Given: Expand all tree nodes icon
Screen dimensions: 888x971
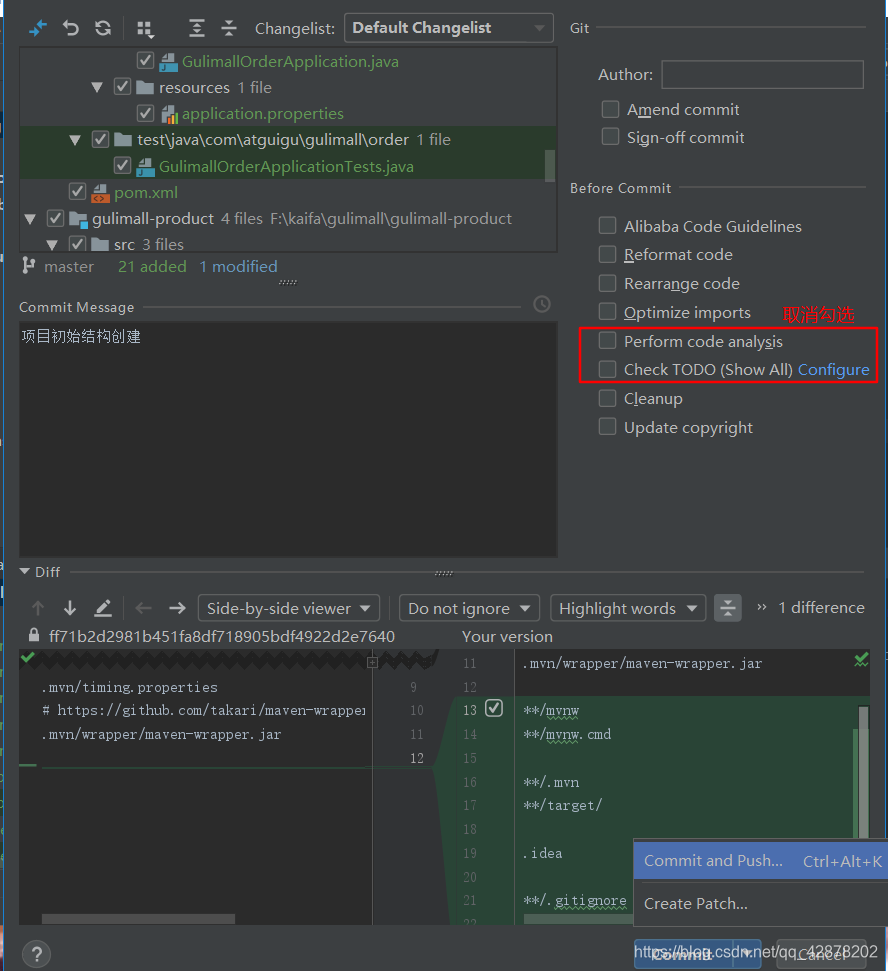Looking at the screenshot, I should (196, 28).
